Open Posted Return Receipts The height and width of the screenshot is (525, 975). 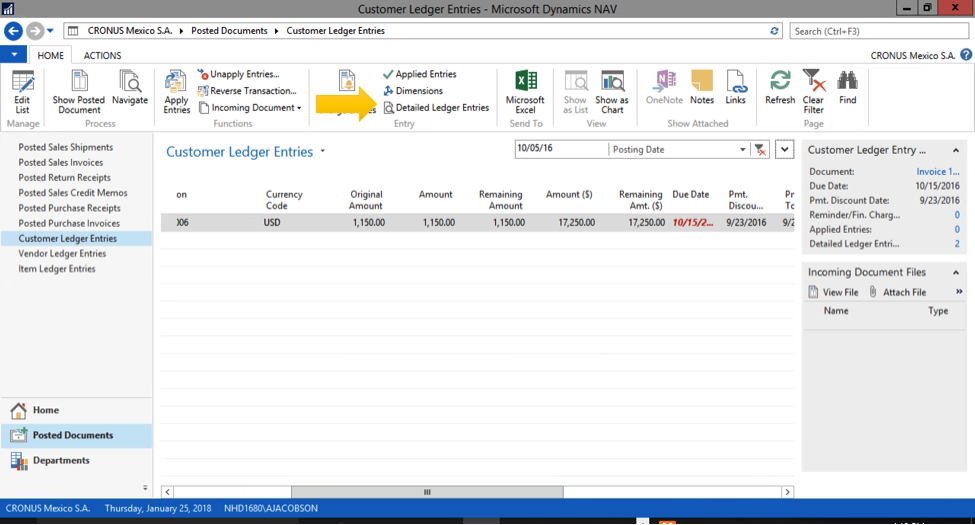click(x=65, y=178)
